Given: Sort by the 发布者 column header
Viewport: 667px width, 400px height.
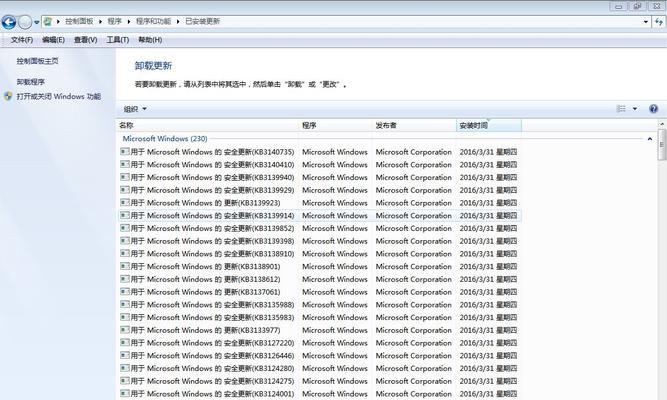Looking at the screenshot, I should (x=414, y=126).
